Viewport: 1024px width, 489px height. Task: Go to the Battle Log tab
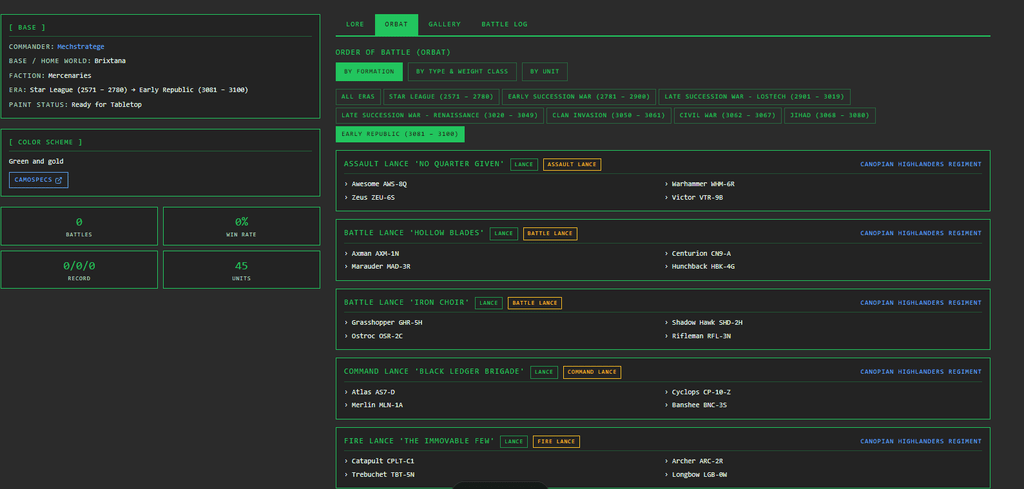click(x=504, y=24)
